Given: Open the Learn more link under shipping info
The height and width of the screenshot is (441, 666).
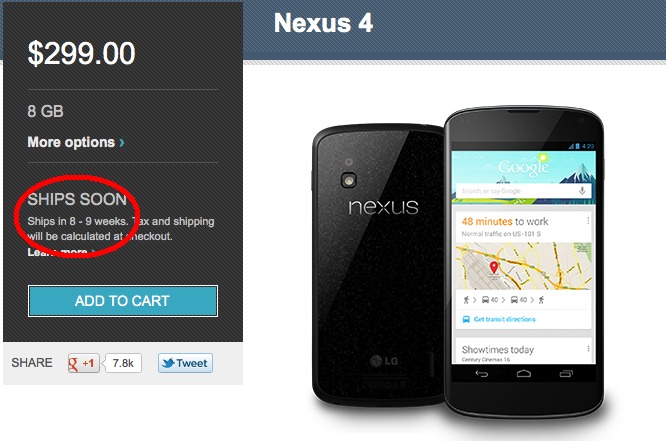Looking at the screenshot, I should click(61, 252).
